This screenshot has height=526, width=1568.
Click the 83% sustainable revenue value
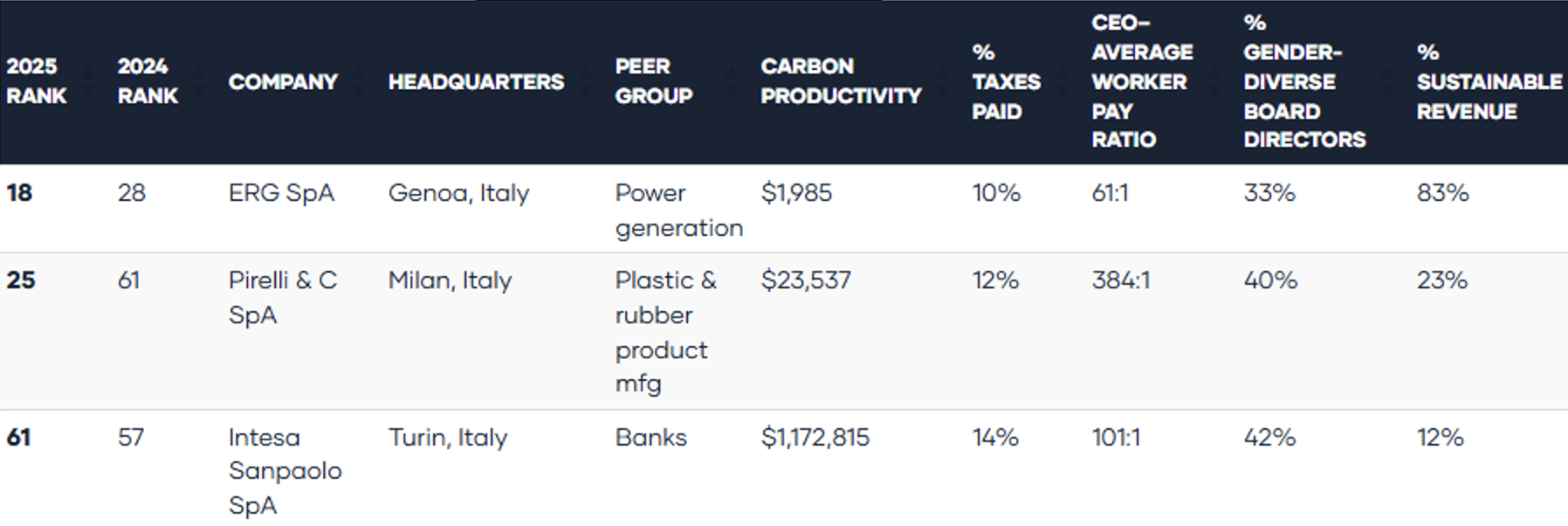pyautogui.click(x=1442, y=193)
